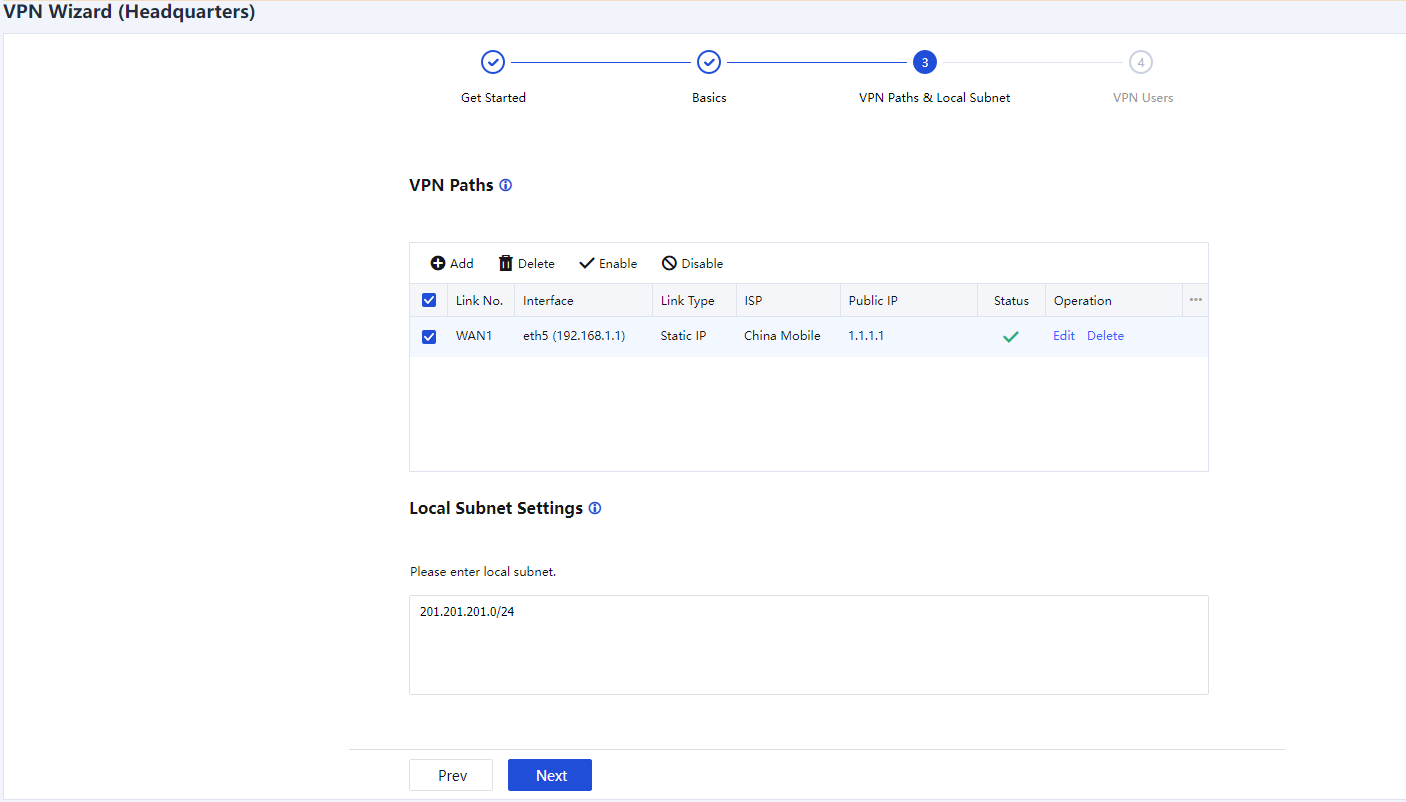Click info icon next to VPN Paths
1406x802 pixels.
[x=506, y=186]
